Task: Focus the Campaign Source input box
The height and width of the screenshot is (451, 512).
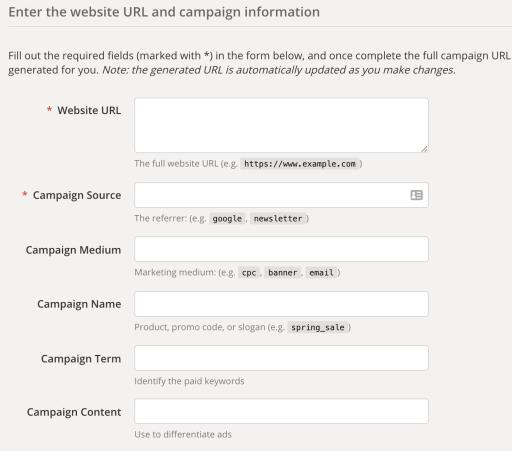Action: pos(281,195)
